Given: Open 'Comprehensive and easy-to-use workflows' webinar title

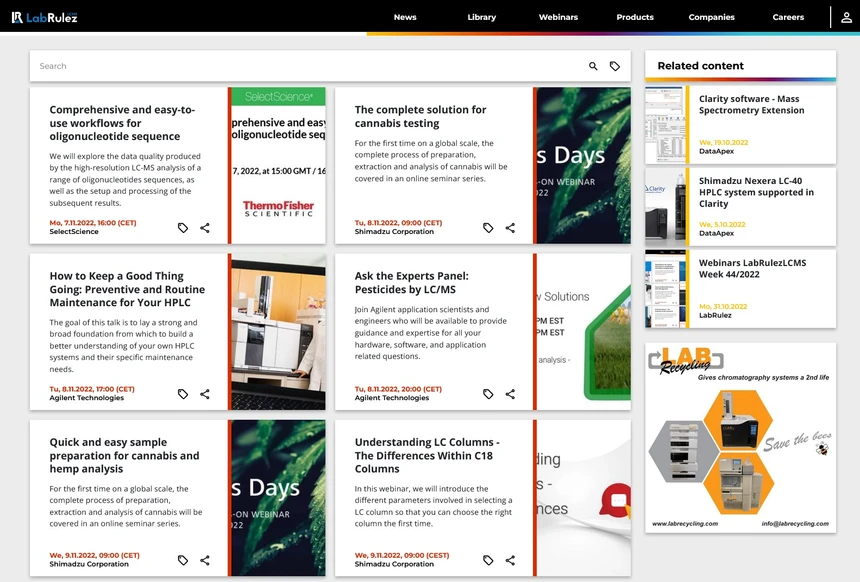Looking at the screenshot, I should point(122,123).
